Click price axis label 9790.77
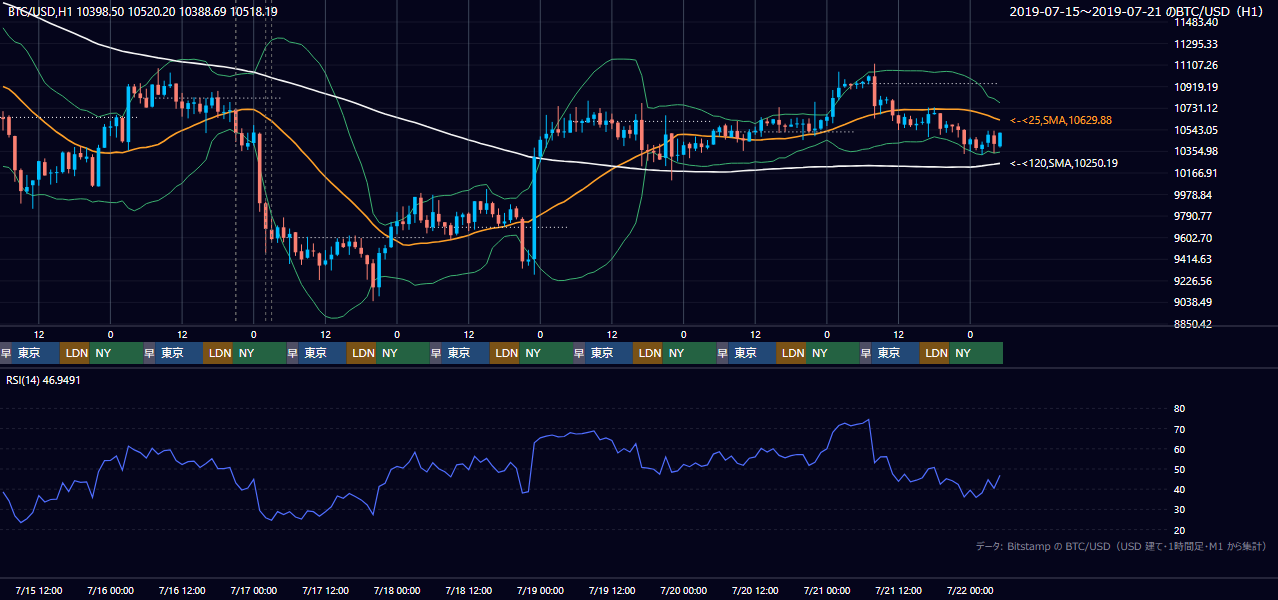 coord(1193,216)
